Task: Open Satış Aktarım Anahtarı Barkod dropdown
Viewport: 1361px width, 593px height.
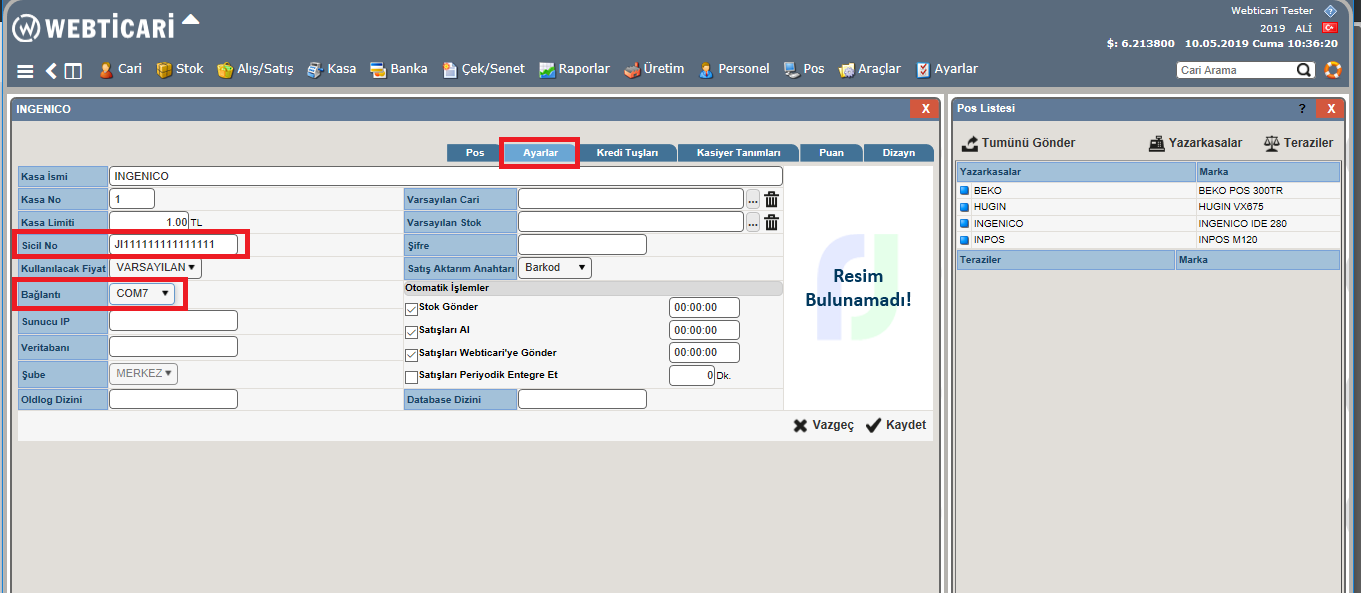Action: click(x=554, y=268)
